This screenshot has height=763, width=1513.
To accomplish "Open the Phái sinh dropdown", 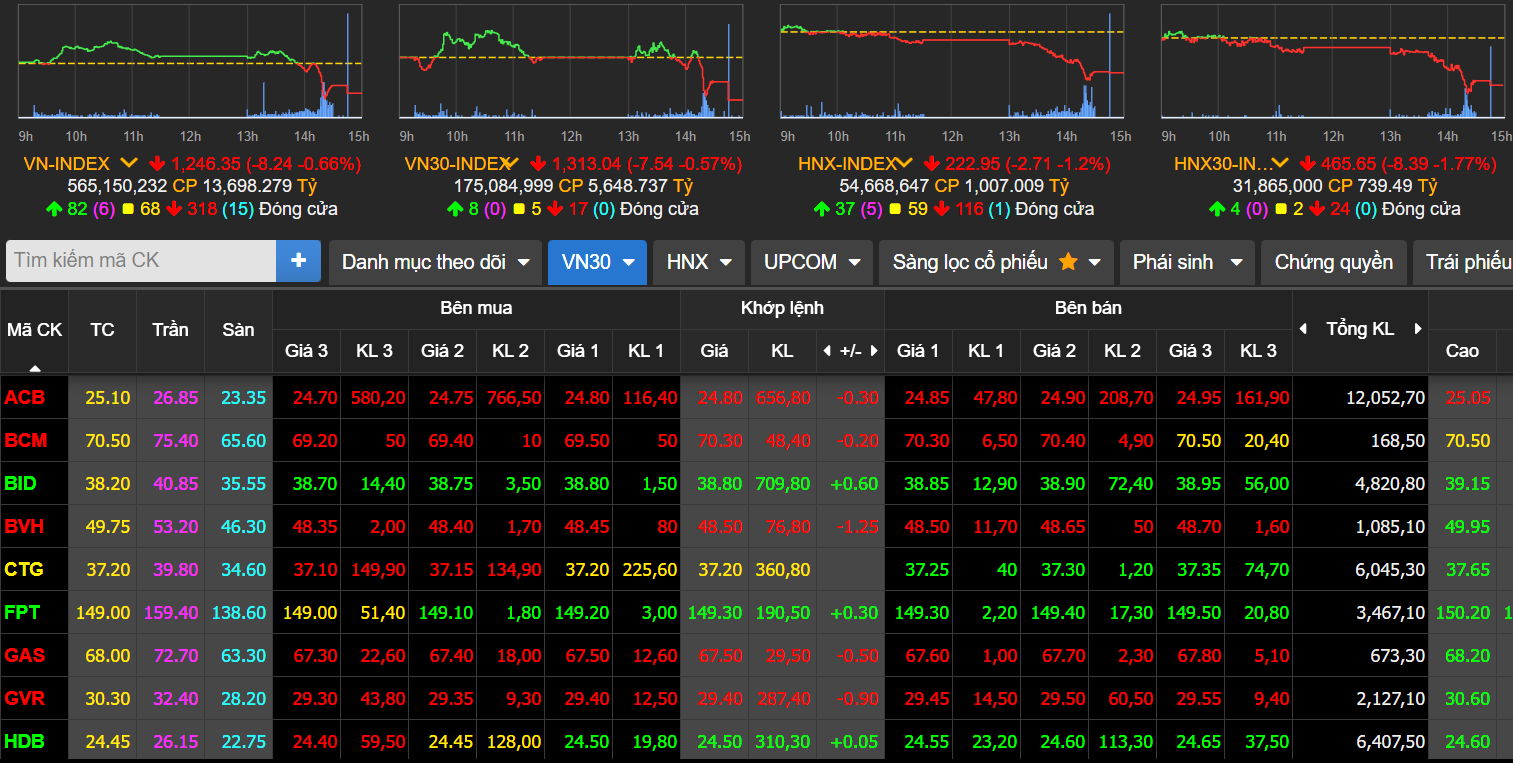I will pos(1187,262).
